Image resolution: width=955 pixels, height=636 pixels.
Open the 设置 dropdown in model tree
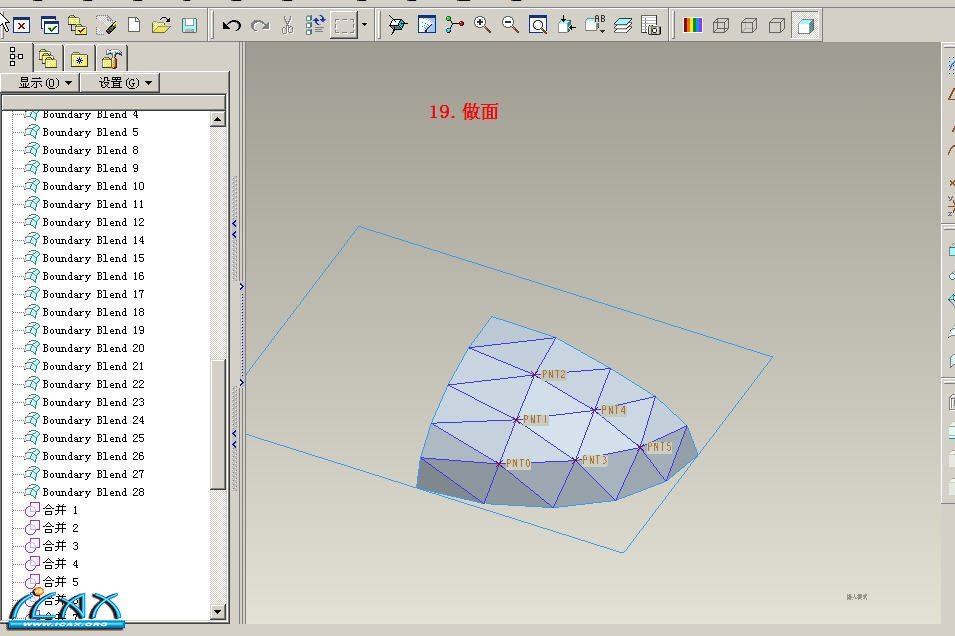coord(120,83)
